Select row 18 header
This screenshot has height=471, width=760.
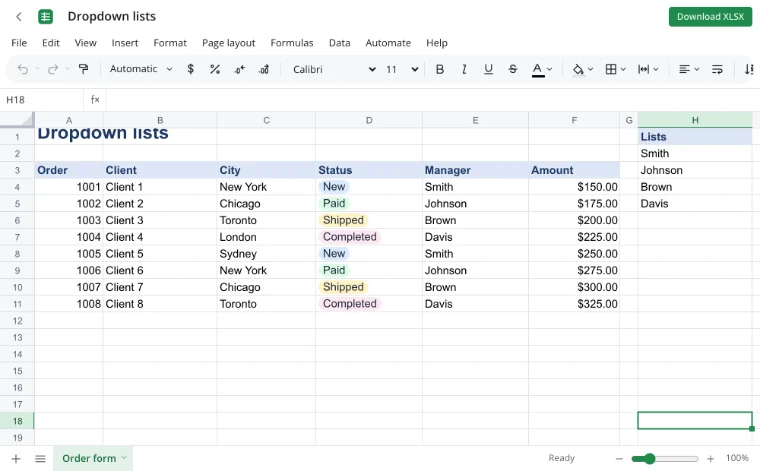tap(17, 421)
